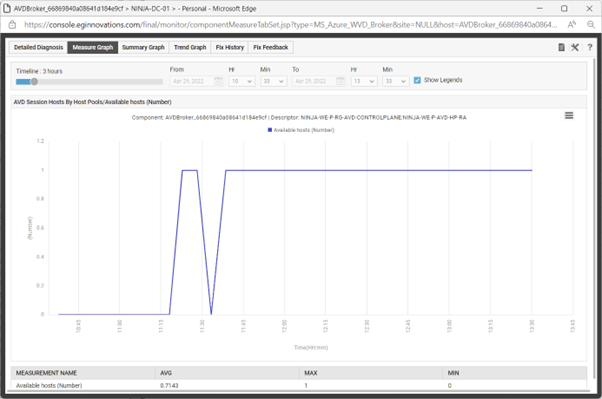602x399 pixels.
Task: Minimize the Edge window
Action: [539, 8]
